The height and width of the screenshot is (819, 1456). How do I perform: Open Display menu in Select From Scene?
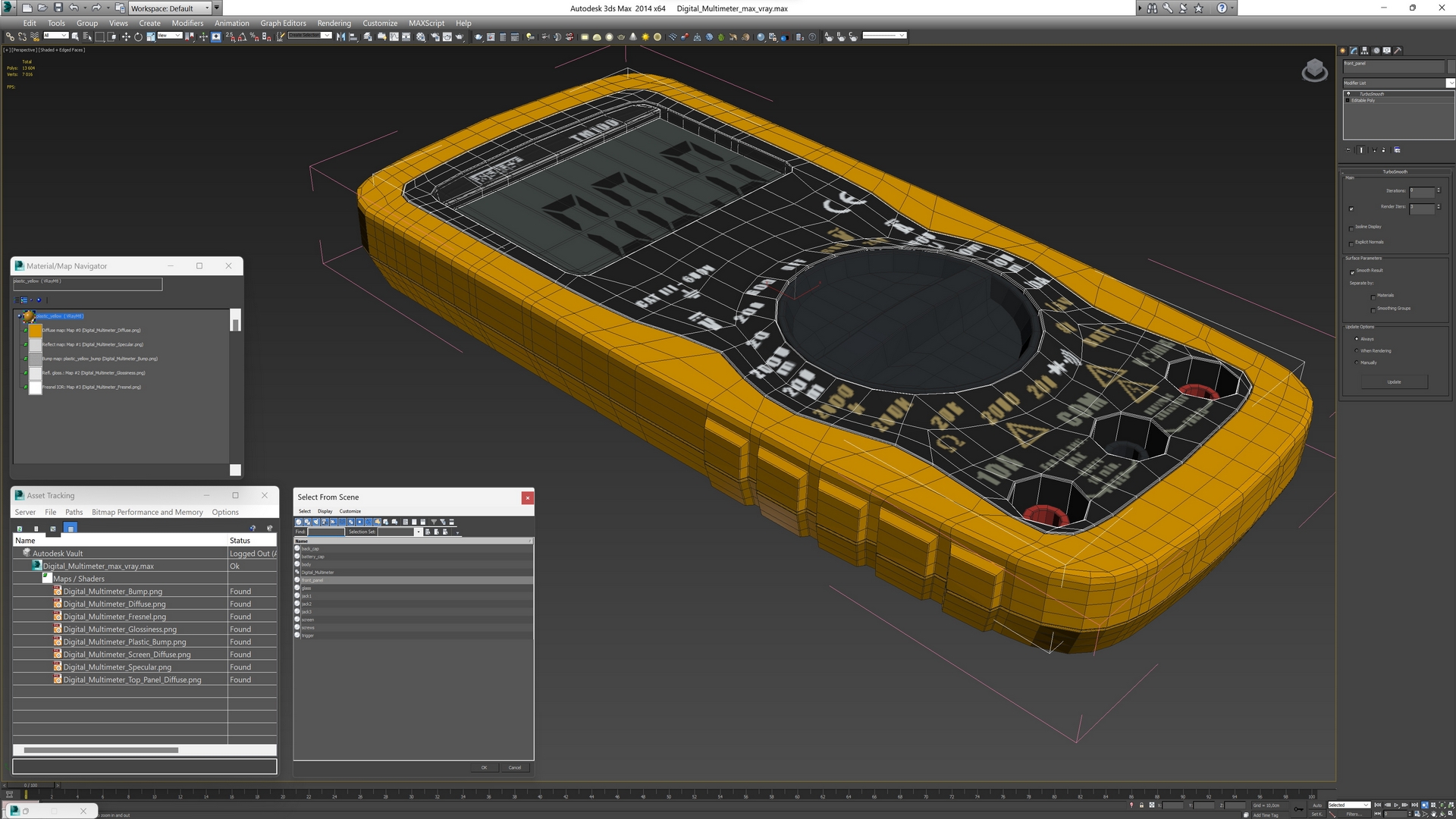click(x=325, y=511)
